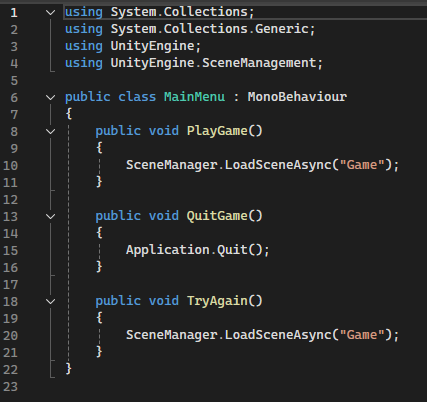427x402 pixels.
Task: Click SceneManager identifier on line 10
Action: [171, 165]
